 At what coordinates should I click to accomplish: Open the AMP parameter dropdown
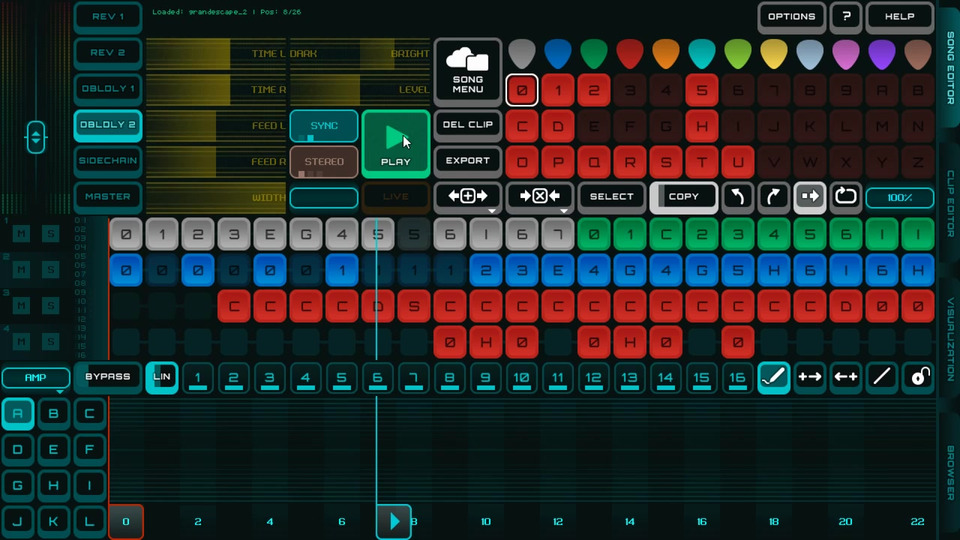[36, 378]
